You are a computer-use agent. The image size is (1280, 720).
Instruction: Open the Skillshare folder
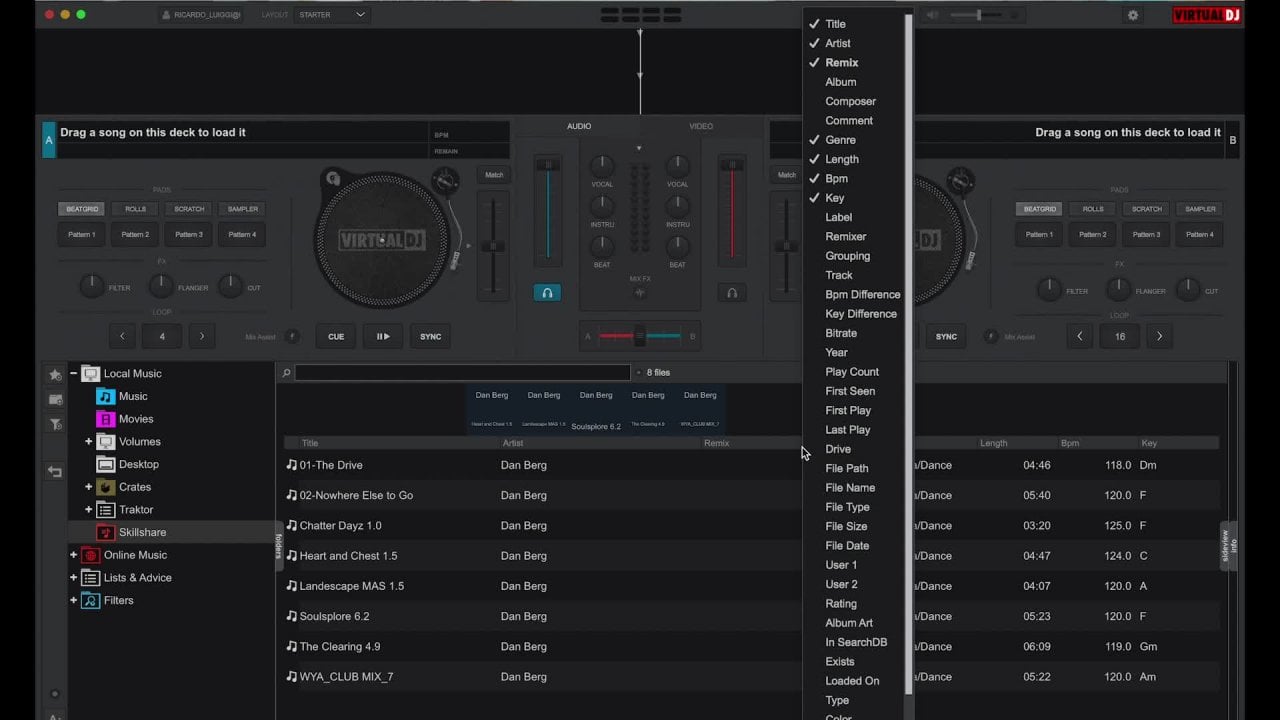point(141,533)
